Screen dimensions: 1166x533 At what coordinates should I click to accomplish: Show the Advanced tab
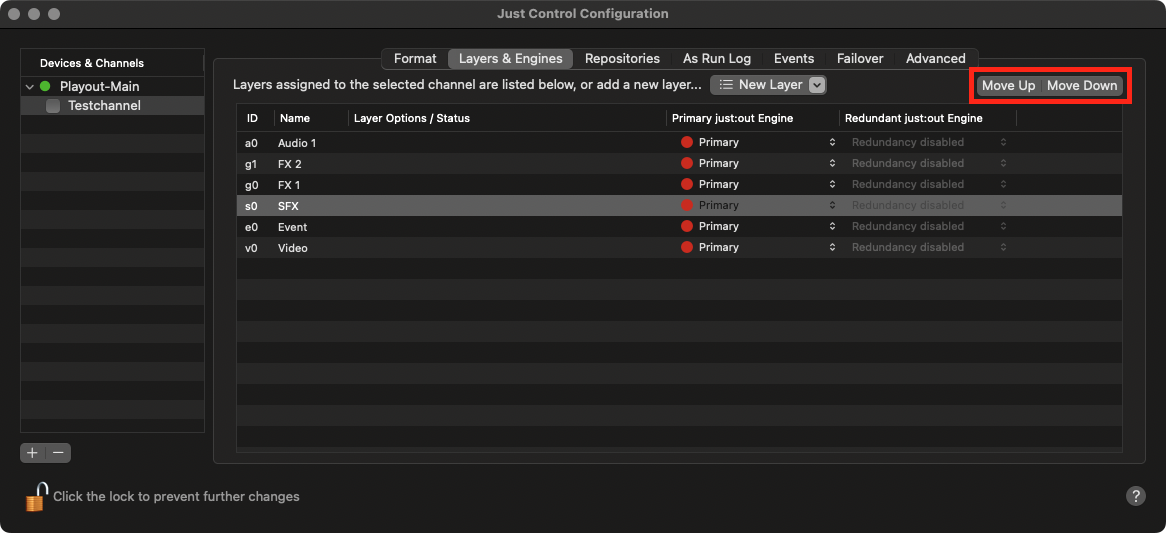[935, 59]
